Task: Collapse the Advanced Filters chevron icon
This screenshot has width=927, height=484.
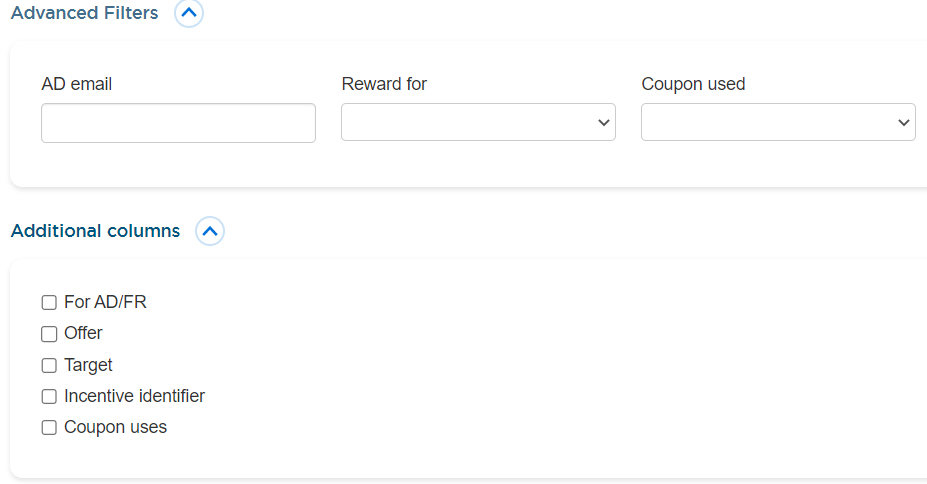Action: 189,12
